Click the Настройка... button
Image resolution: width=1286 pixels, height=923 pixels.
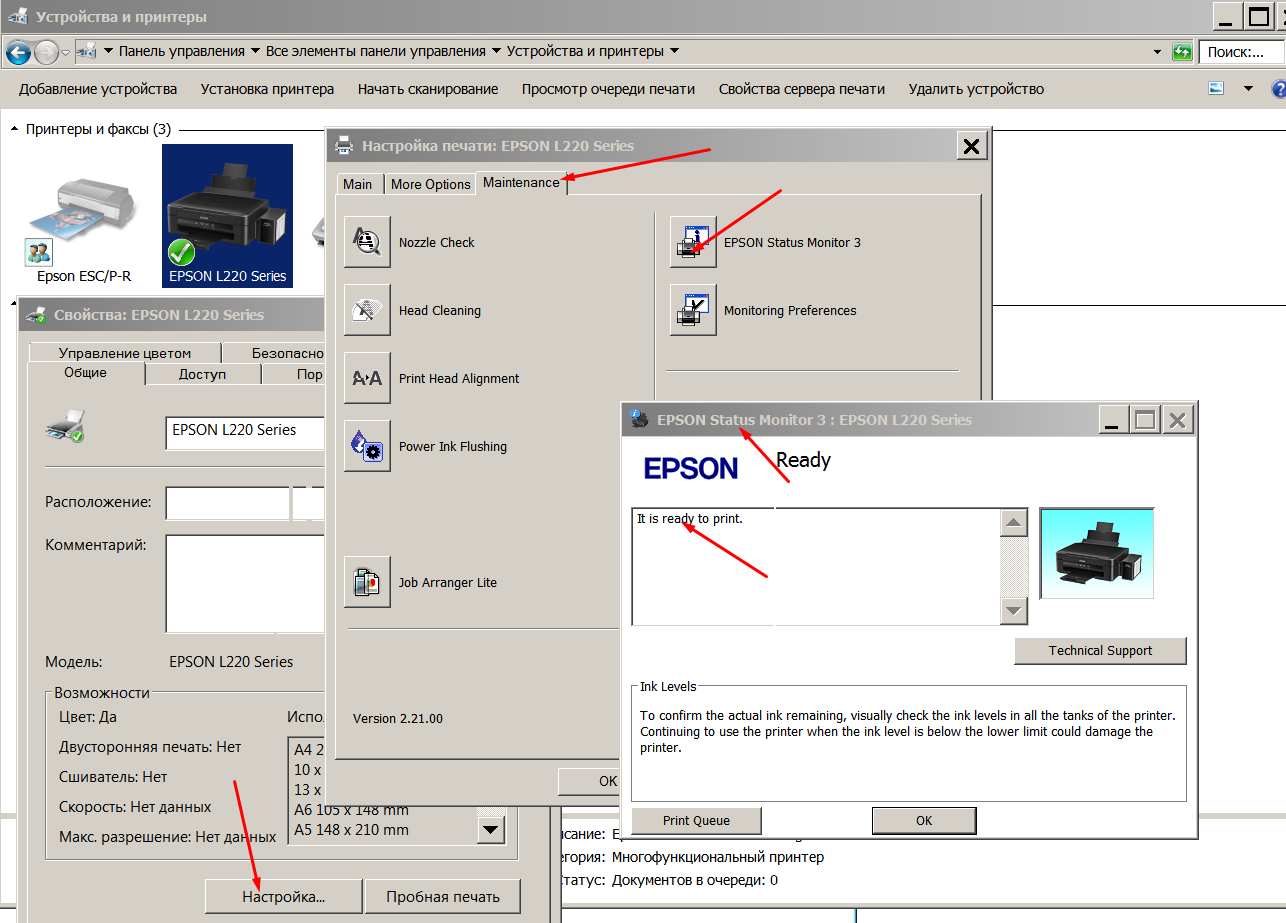[x=284, y=897]
